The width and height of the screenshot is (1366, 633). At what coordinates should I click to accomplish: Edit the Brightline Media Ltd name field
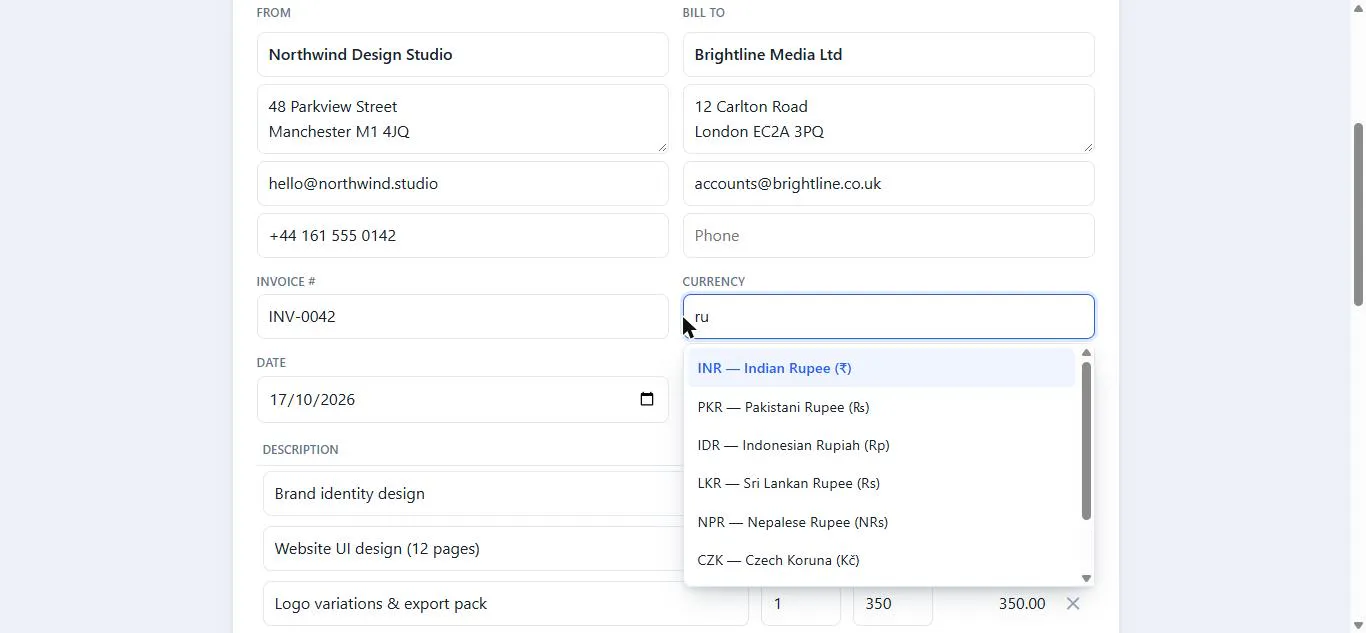[x=888, y=54]
